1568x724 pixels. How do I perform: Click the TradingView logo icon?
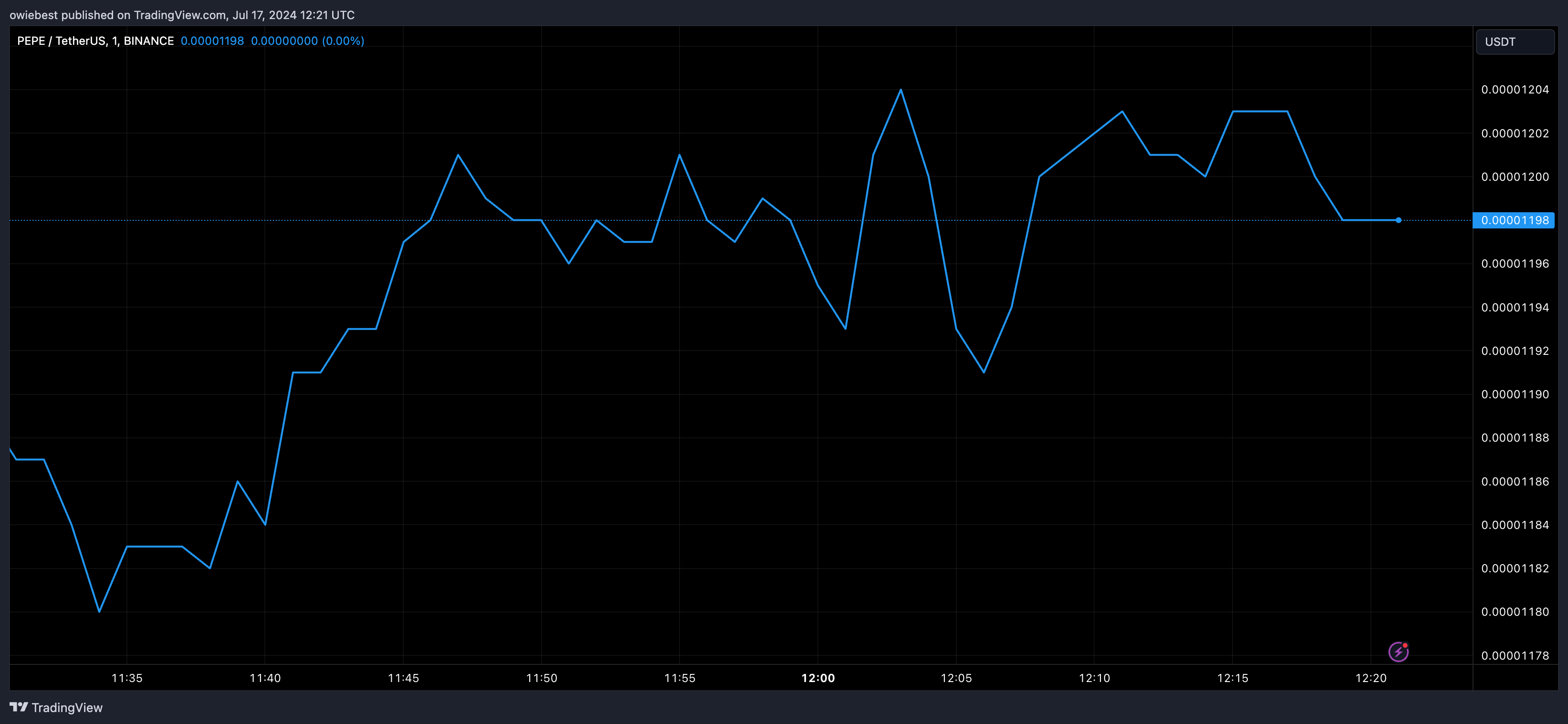click(x=19, y=707)
